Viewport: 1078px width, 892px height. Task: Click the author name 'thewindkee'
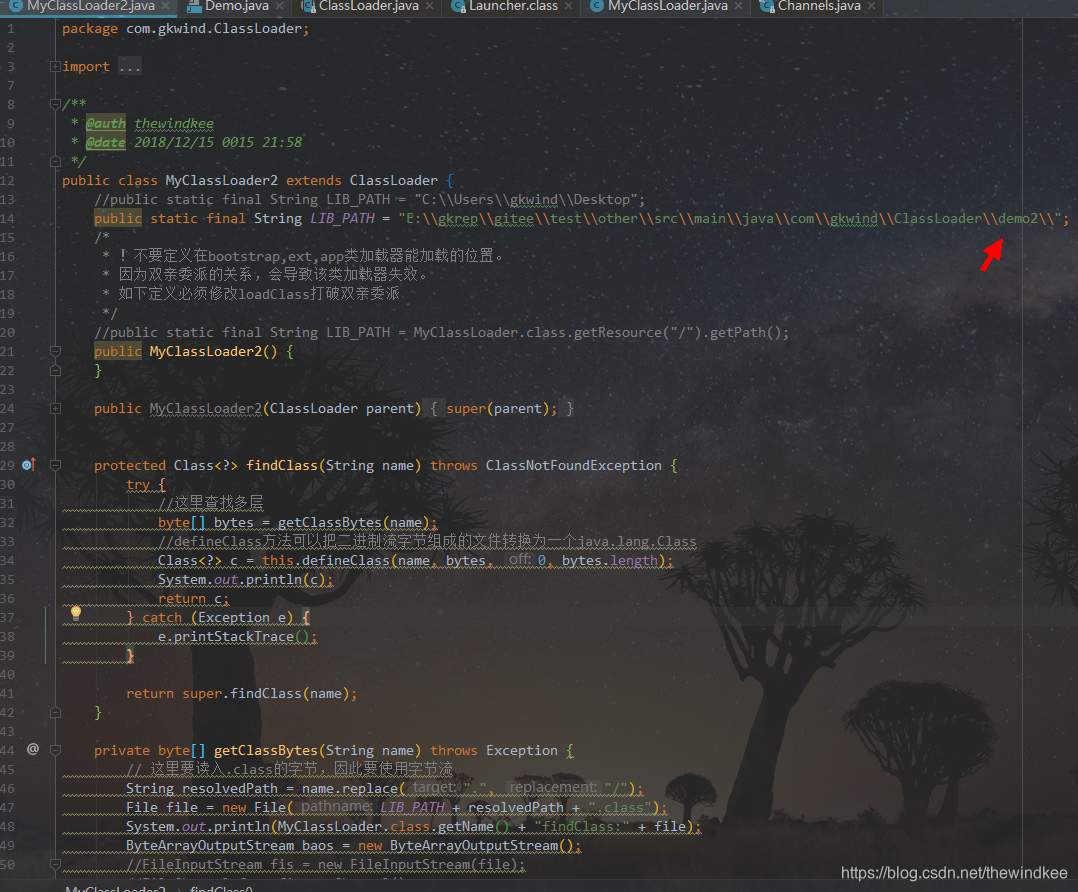tap(174, 124)
